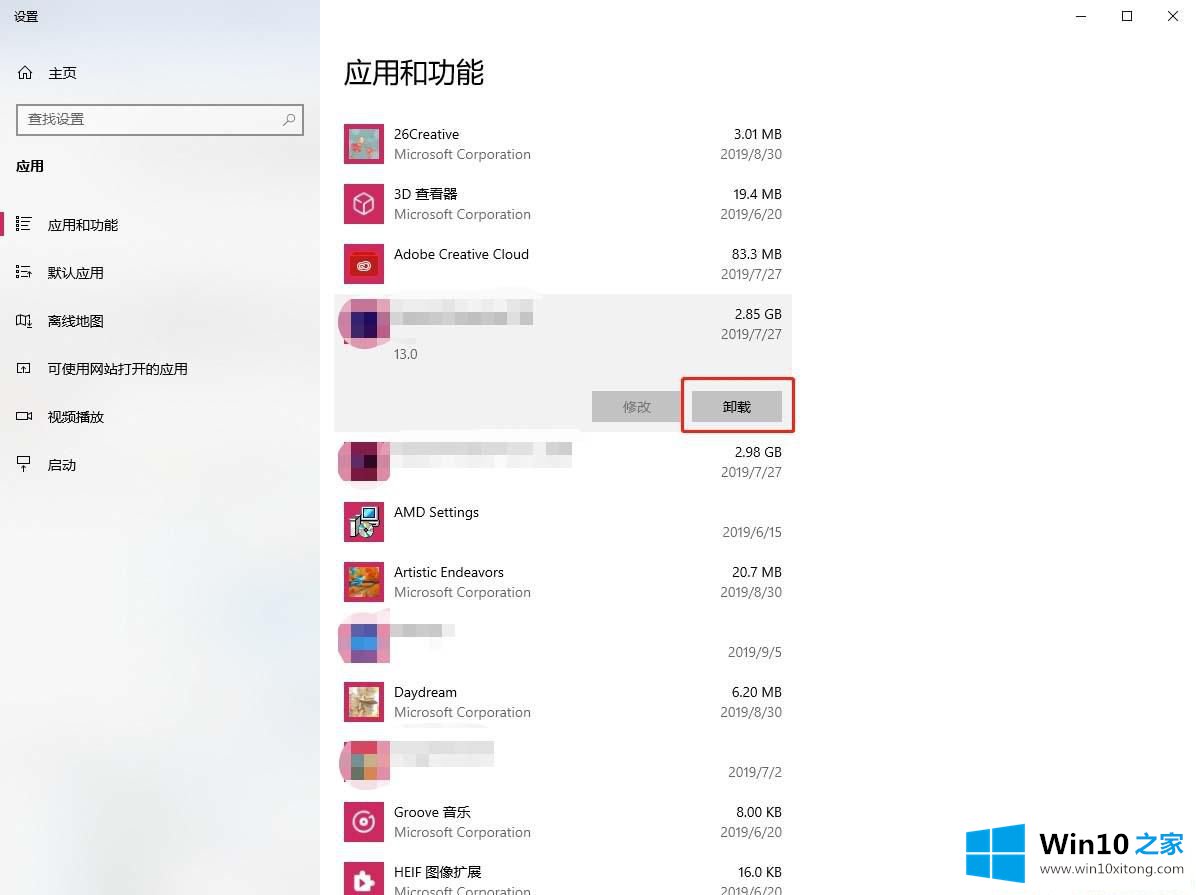The height and width of the screenshot is (895, 1196).
Task: Click the 应用和功能 page heading
Action: coord(413,73)
